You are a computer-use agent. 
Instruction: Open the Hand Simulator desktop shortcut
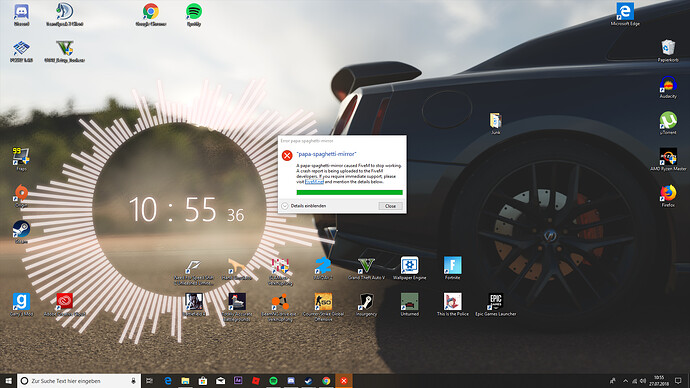point(237,268)
